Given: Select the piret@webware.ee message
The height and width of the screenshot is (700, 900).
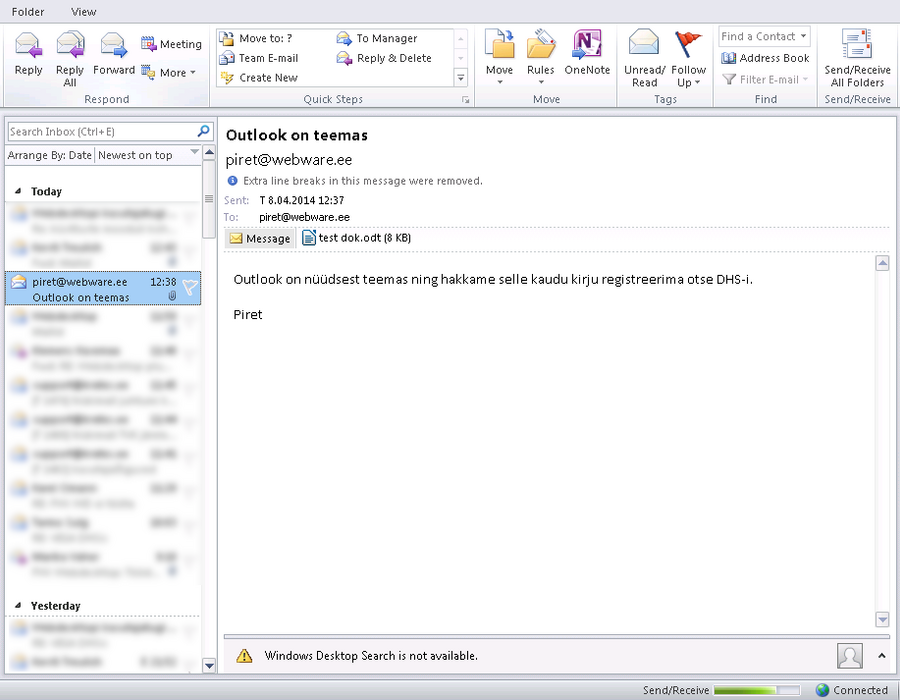Looking at the screenshot, I should (x=103, y=289).
